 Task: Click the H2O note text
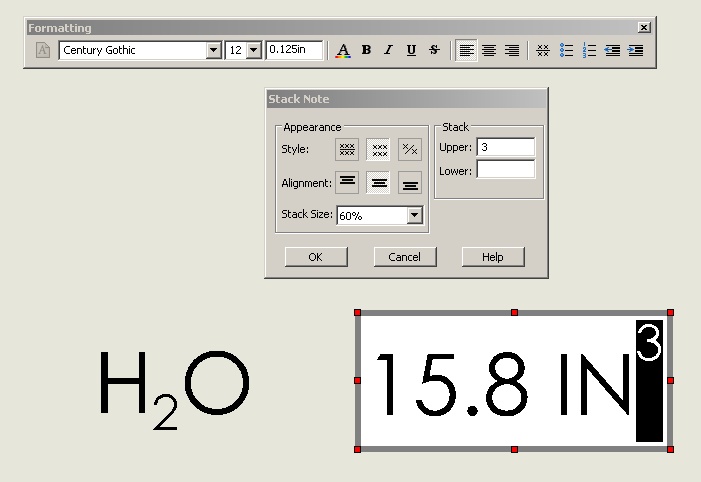[x=174, y=389]
